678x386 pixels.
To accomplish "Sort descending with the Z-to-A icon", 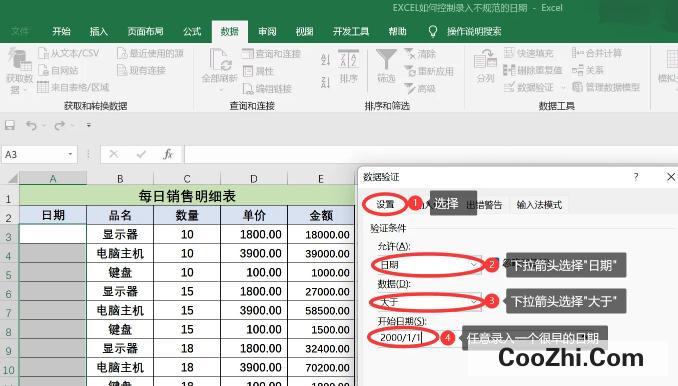I will coord(326,82).
